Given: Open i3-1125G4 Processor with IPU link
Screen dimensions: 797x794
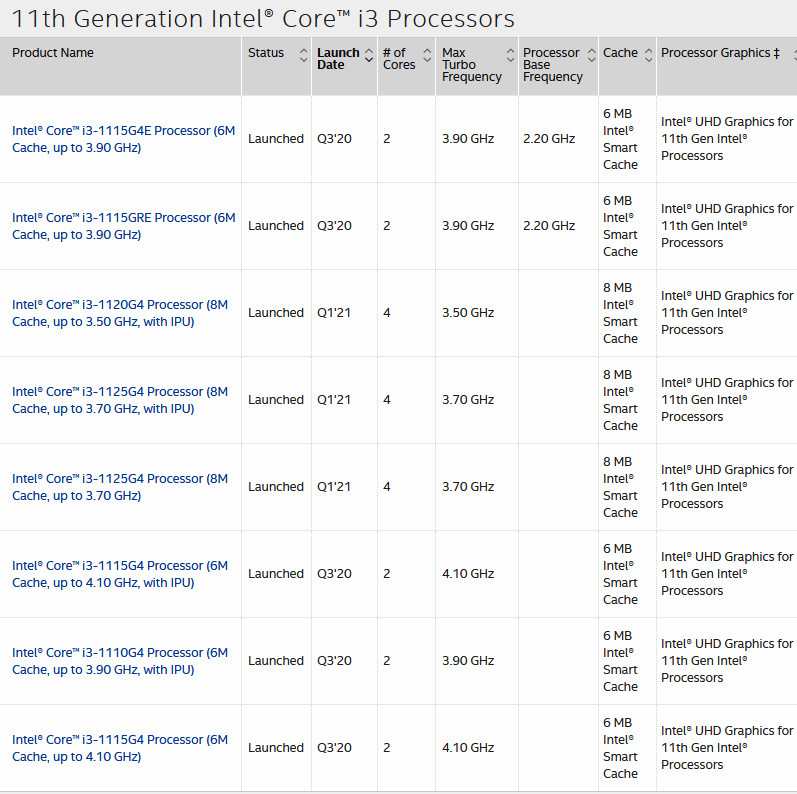Looking at the screenshot, I should pos(120,400).
